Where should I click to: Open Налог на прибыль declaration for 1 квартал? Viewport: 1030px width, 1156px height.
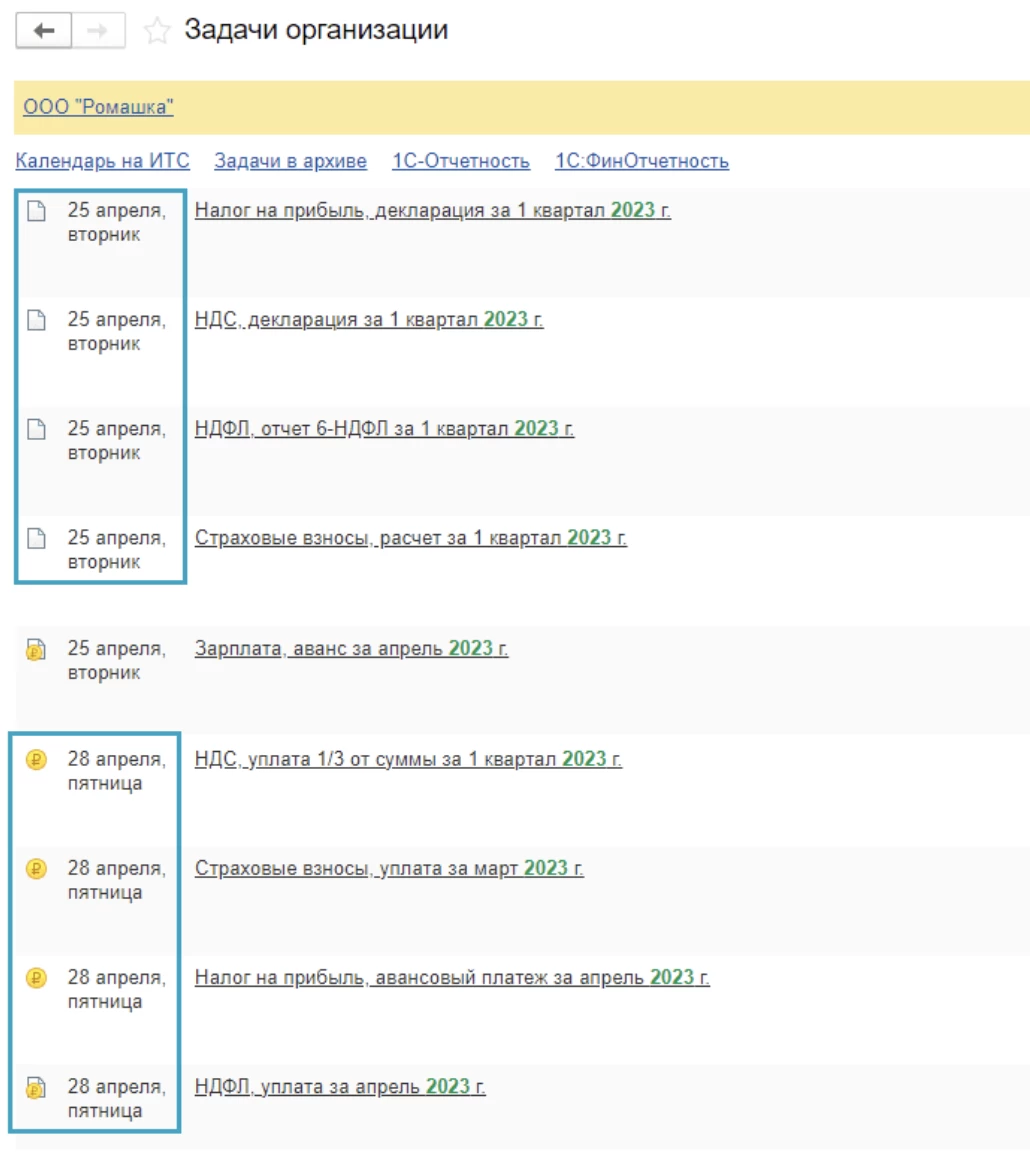[x=432, y=211]
